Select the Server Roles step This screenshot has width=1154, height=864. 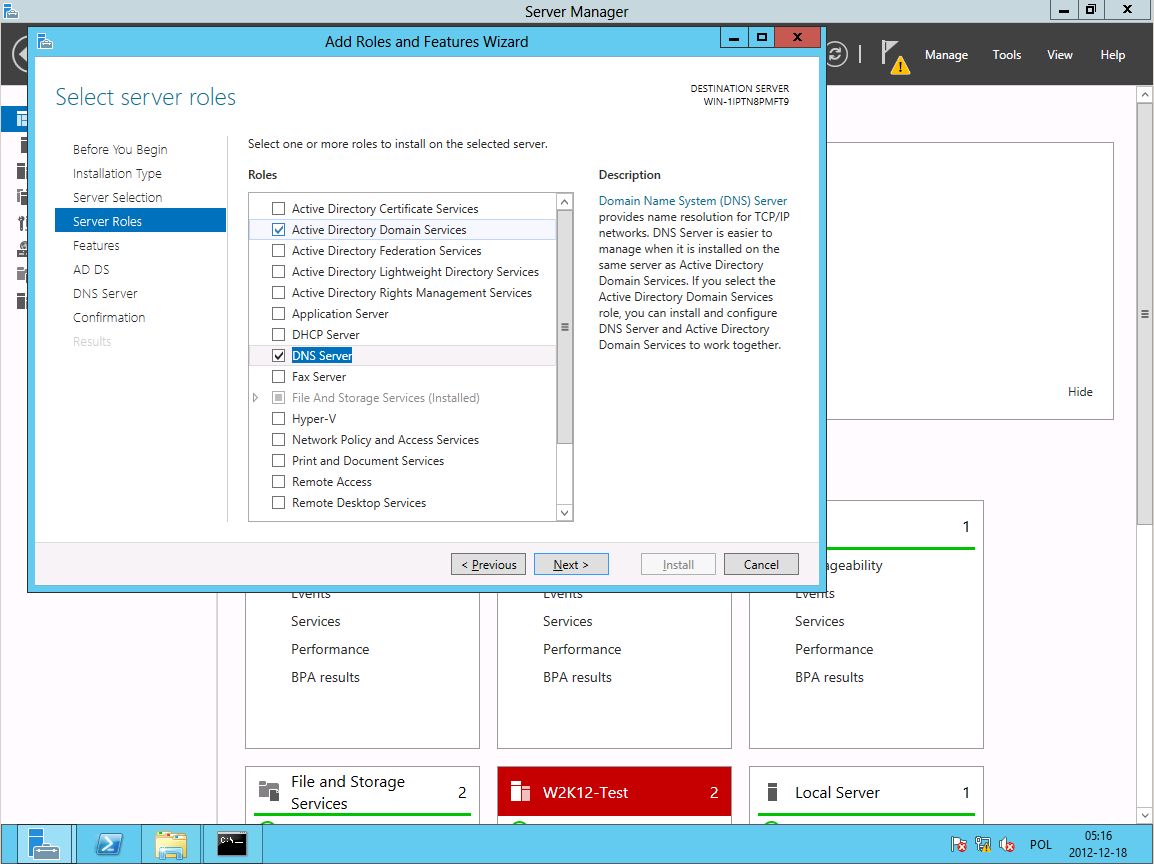(140, 221)
